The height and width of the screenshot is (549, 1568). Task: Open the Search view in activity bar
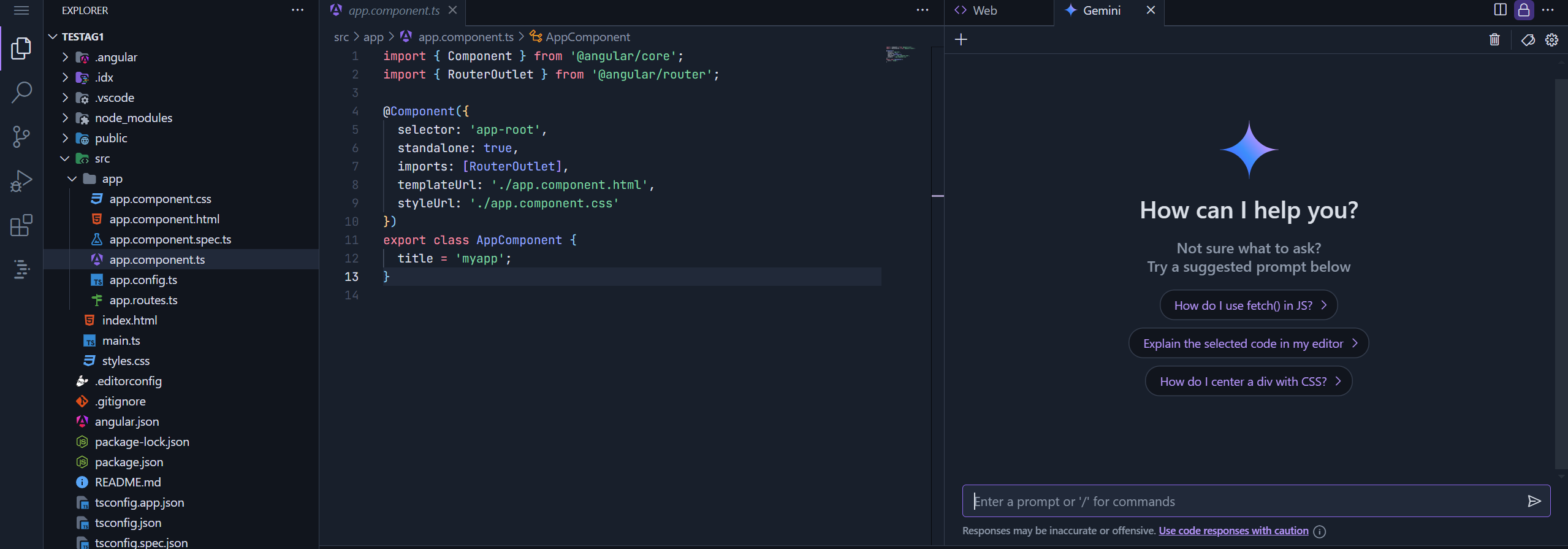[21, 93]
